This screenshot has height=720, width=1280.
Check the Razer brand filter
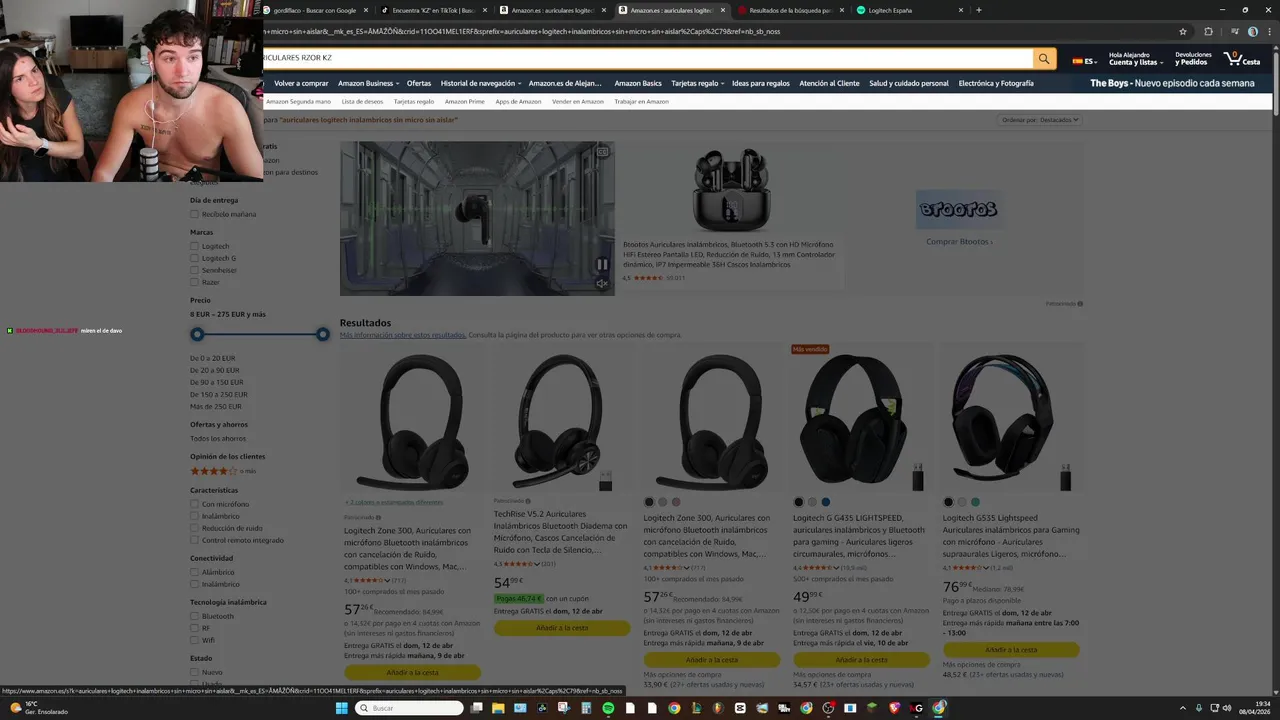coord(194,282)
